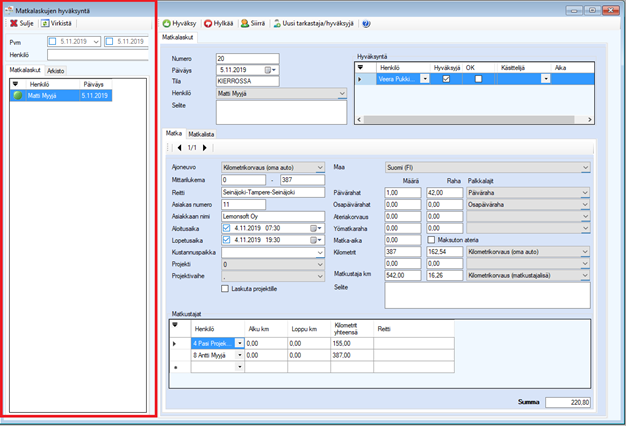Click the Henkilö search field
The image size is (626, 426).
point(98,55)
